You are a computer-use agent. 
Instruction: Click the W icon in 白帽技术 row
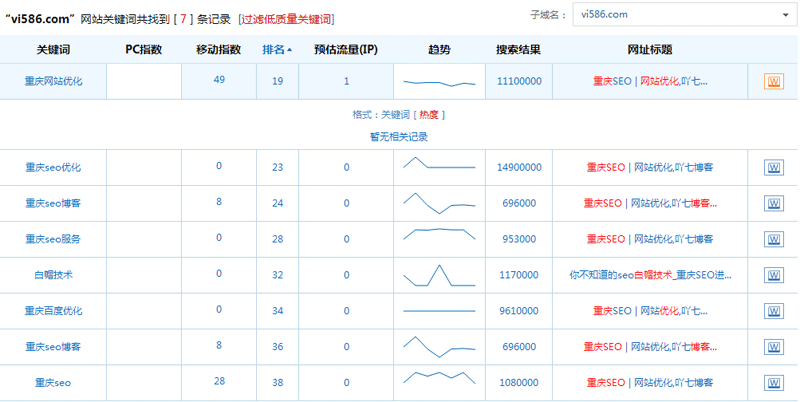point(773,275)
